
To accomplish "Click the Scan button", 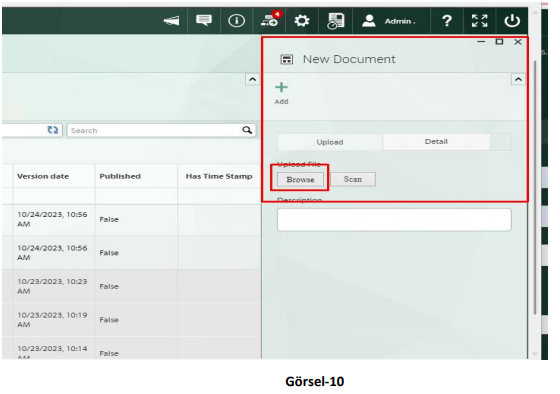I will click(x=353, y=179).
